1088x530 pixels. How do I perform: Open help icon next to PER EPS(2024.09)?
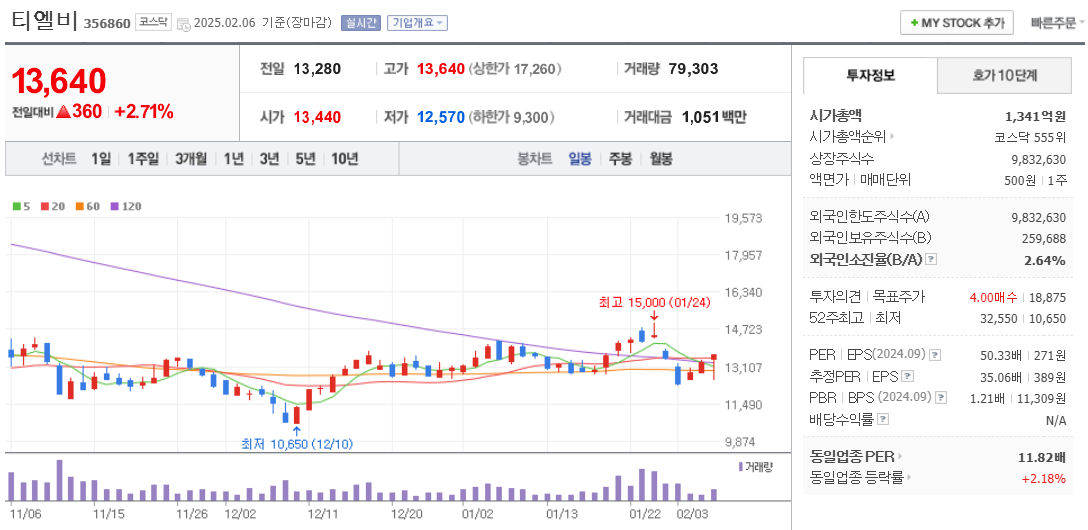coord(935,354)
